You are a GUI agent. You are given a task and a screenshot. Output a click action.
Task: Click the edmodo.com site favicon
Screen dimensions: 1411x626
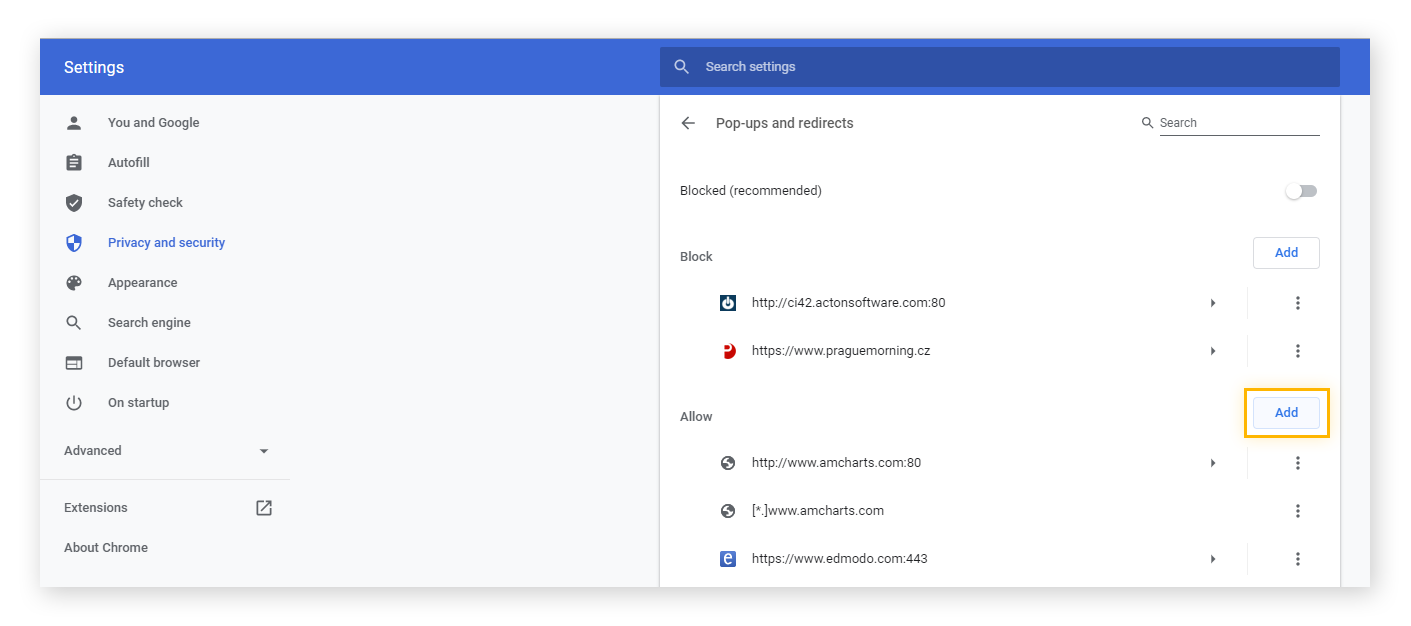(x=727, y=558)
